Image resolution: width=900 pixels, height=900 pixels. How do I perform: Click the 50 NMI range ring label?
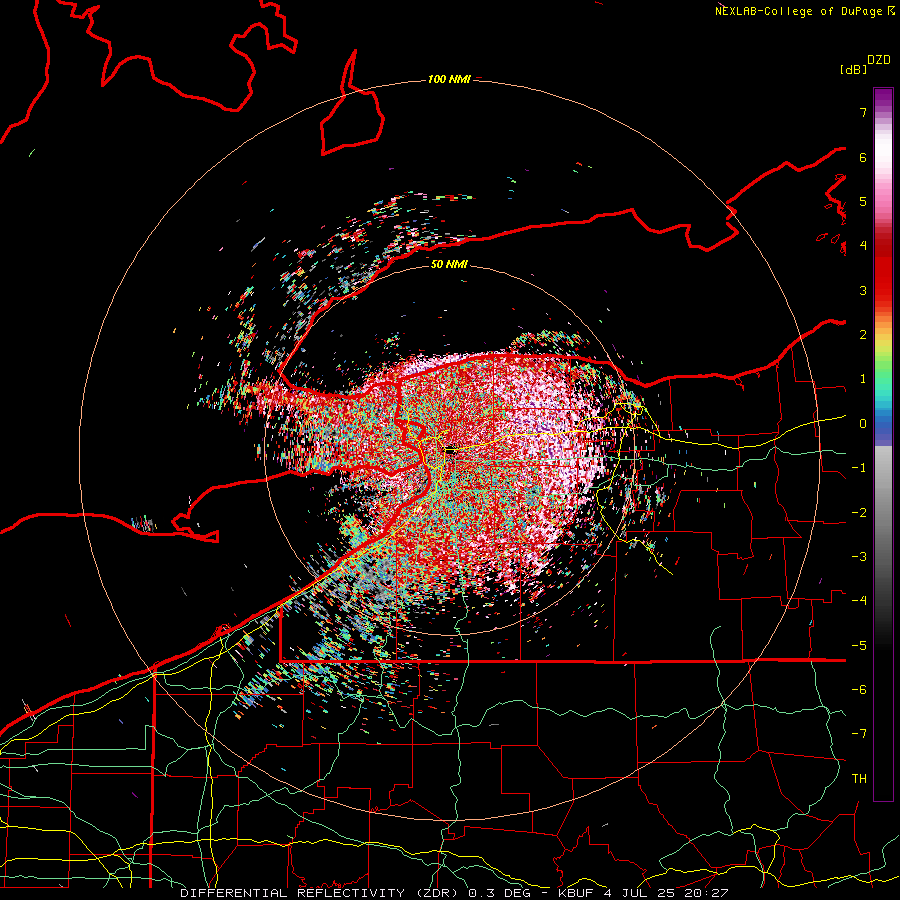[x=449, y=264]
